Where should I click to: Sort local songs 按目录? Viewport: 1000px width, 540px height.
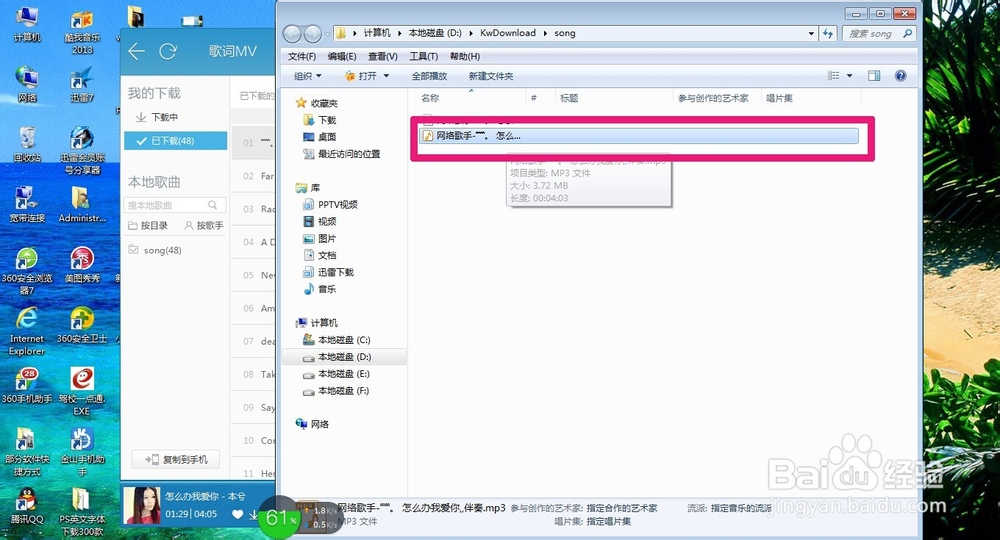pyautogui.click(x=148, y=226)
